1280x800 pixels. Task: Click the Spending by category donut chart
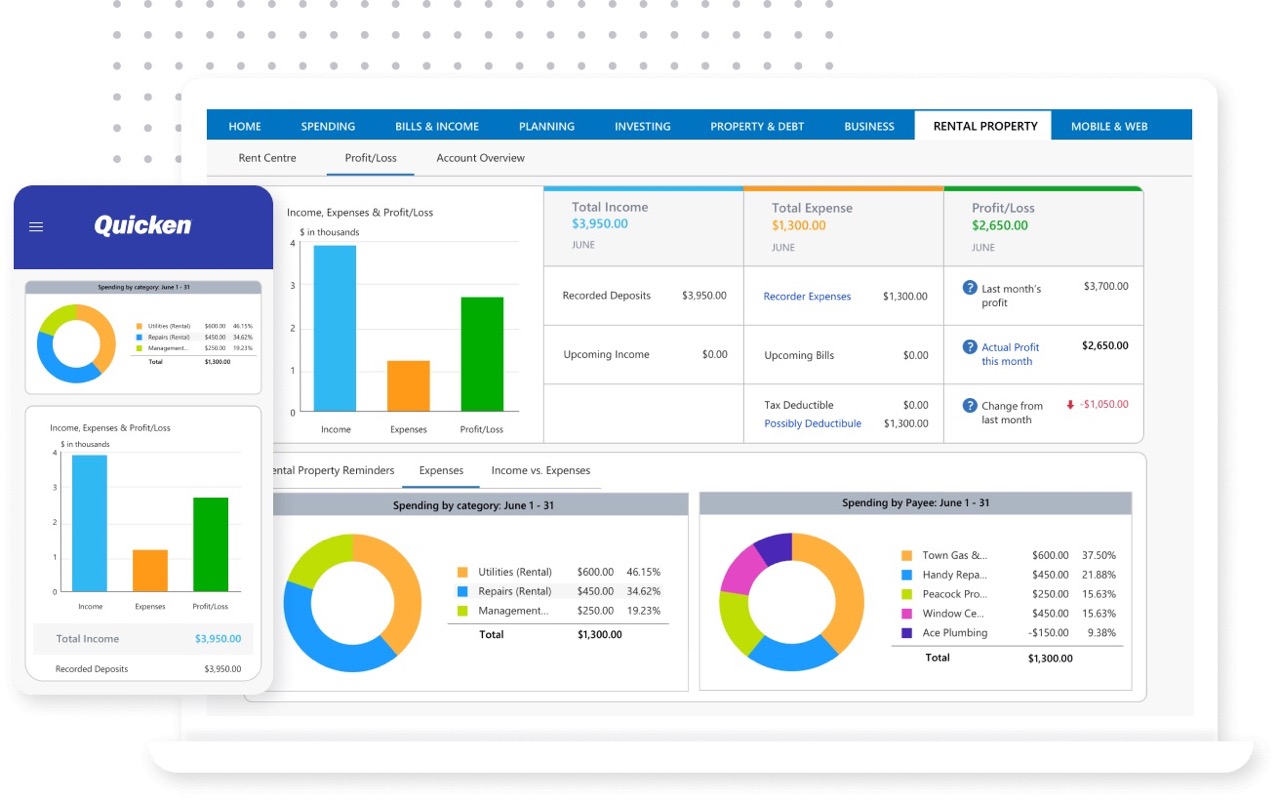[352, 602]
